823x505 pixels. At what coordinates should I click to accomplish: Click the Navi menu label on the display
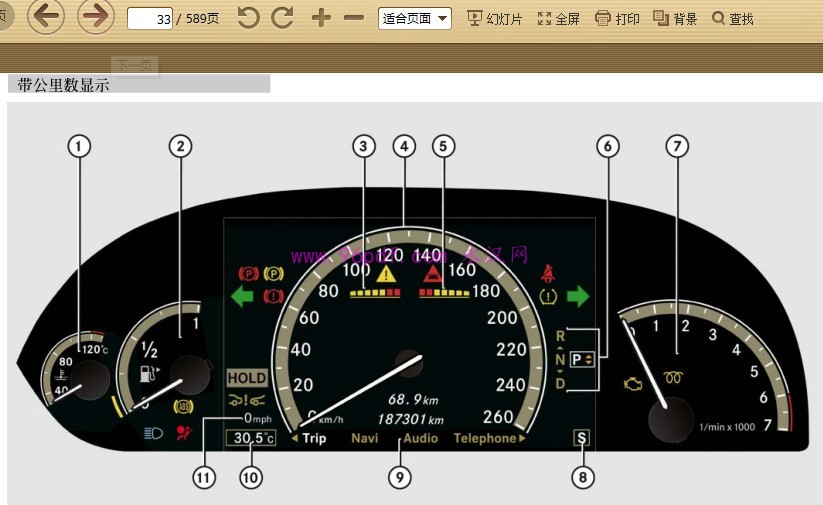tap(365, 438)
